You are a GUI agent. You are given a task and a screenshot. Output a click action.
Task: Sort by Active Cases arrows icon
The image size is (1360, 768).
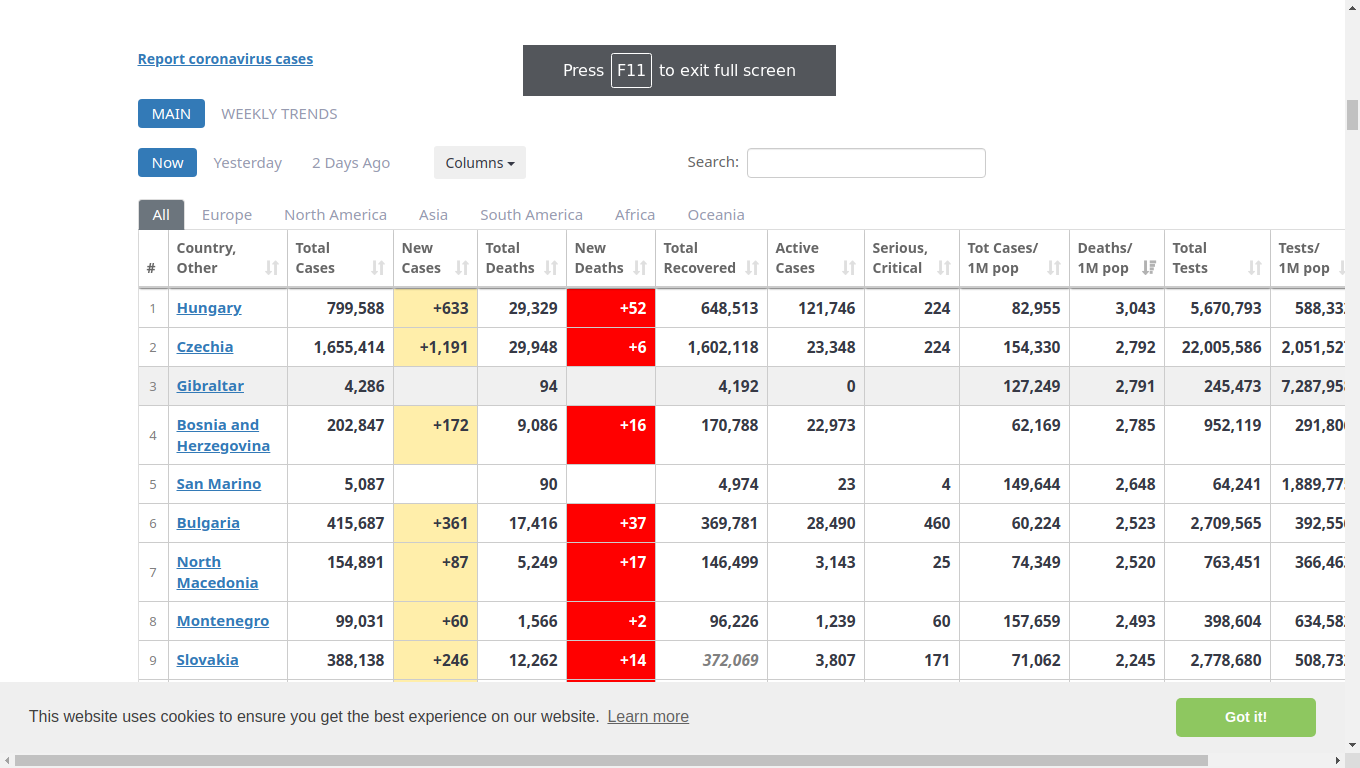click(x=849, y=268)
